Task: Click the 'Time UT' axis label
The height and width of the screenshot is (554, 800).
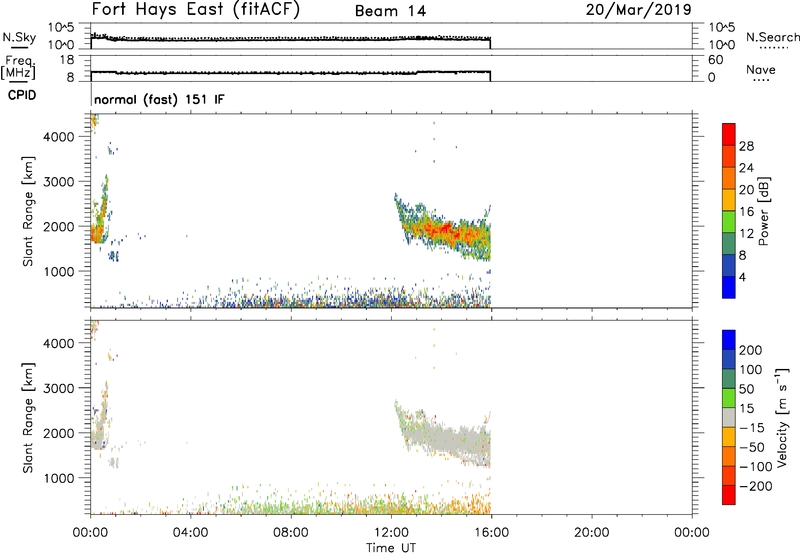Action: click(391, 548)
